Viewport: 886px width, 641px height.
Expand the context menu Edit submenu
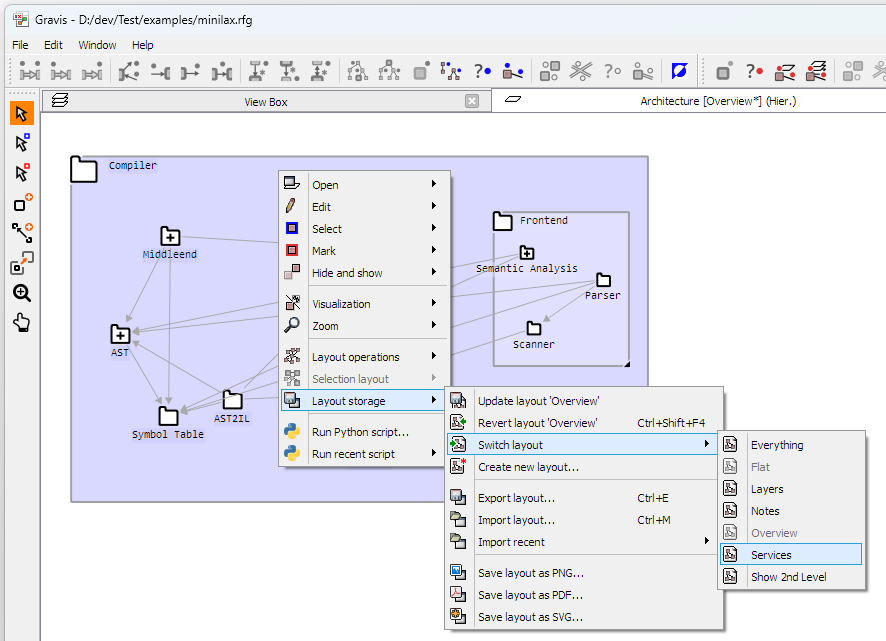[365, 206]
